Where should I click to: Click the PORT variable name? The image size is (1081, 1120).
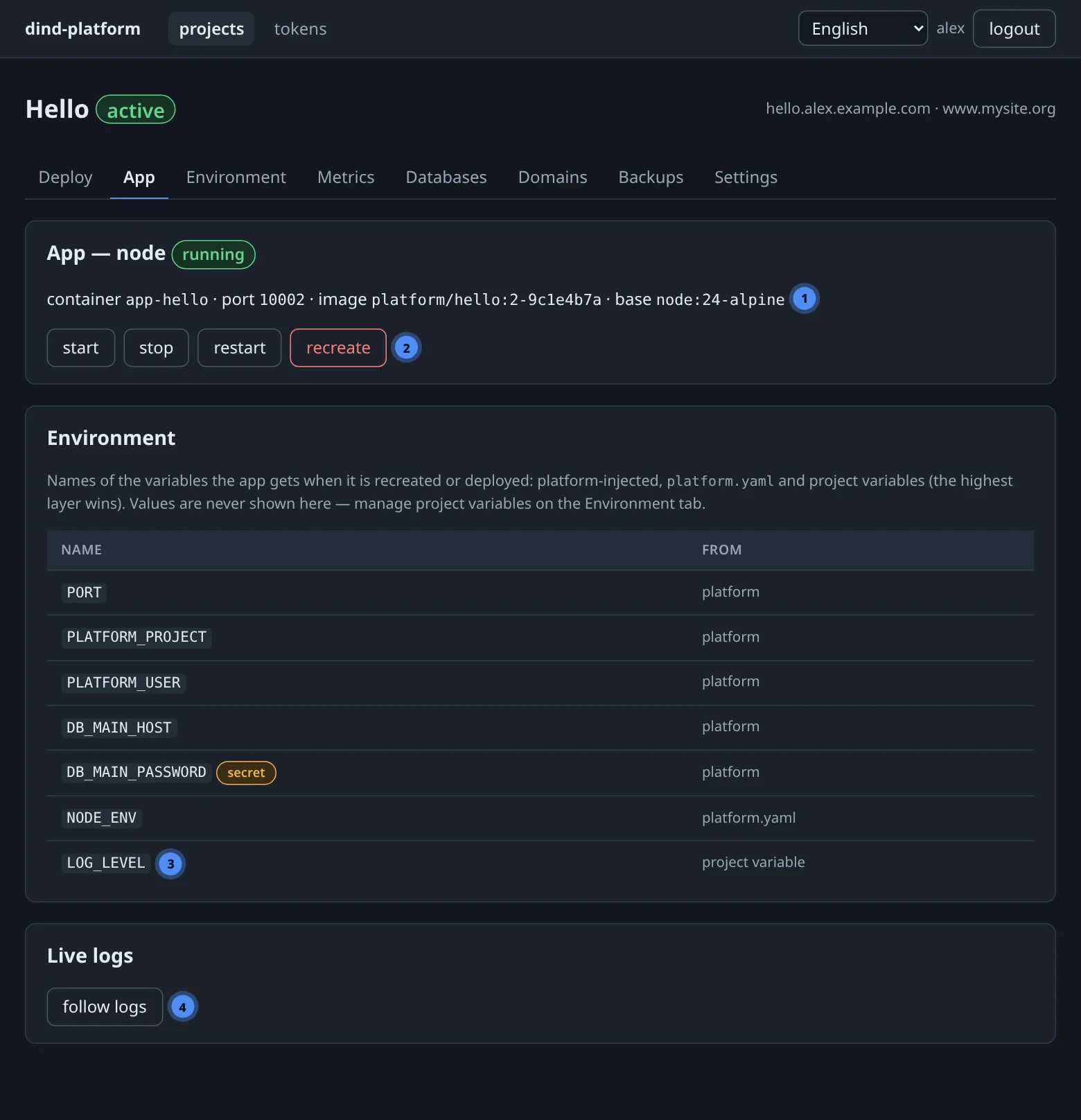pos(84,593)
